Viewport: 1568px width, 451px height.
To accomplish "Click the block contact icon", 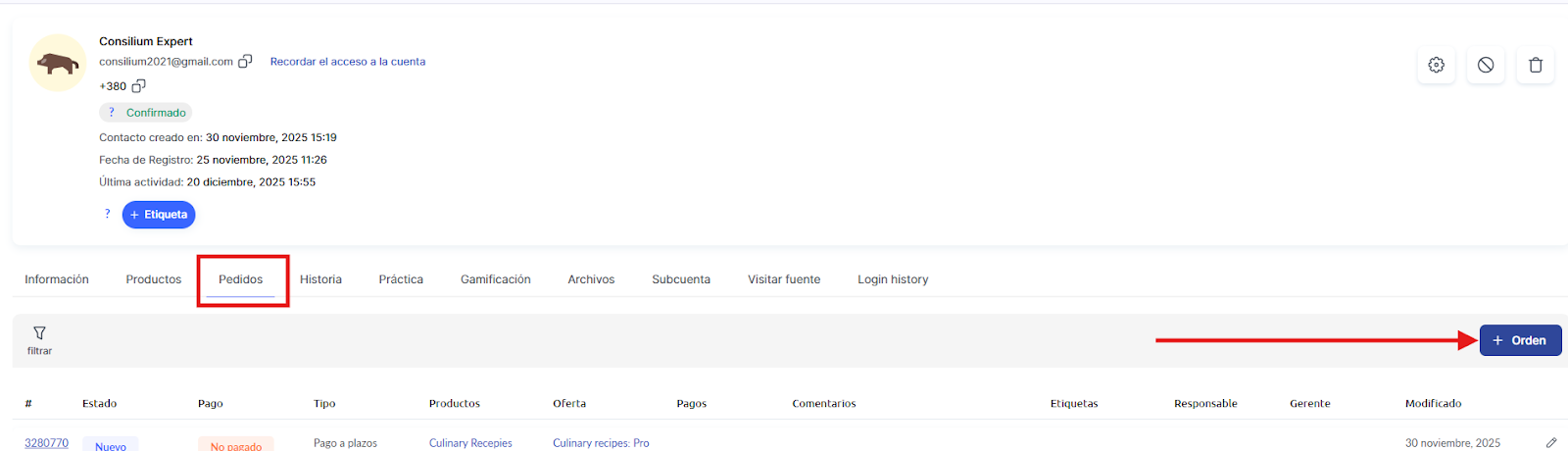I will point(1486,65).
